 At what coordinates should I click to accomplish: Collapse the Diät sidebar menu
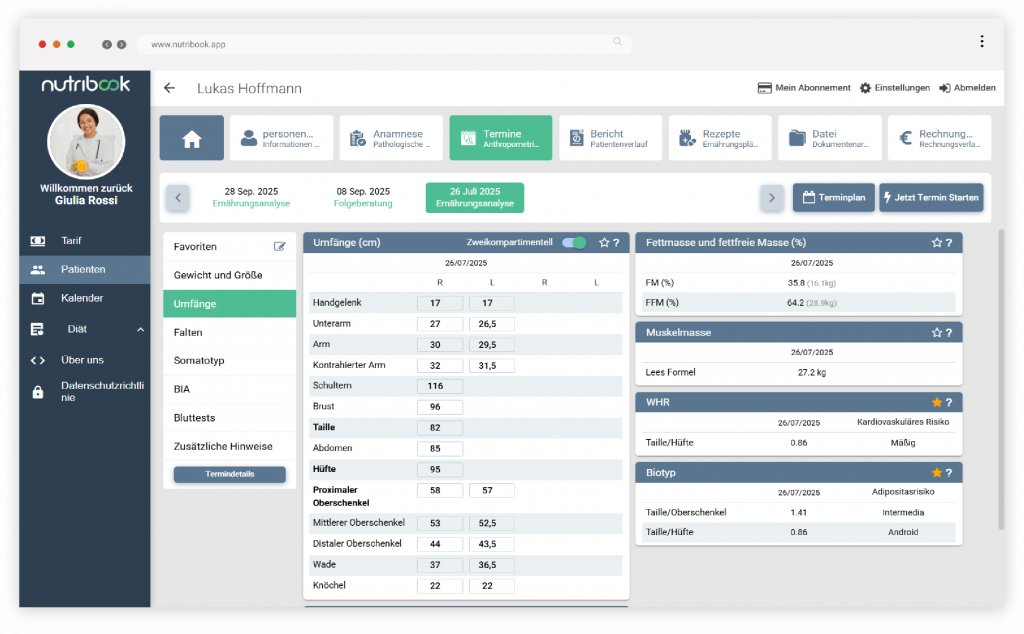point(140,329)
